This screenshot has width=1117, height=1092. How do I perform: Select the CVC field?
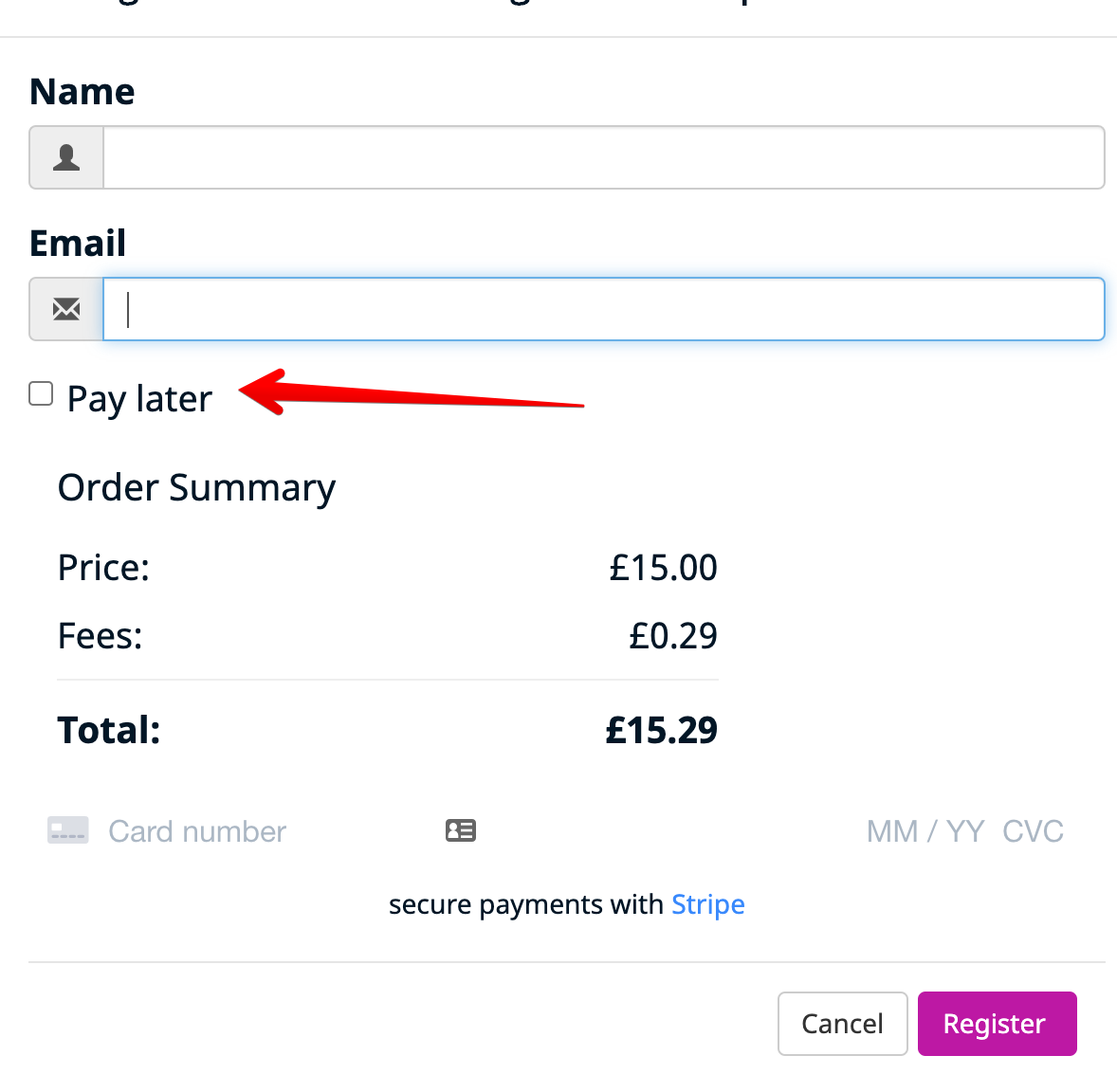[x=1033, y=831]
